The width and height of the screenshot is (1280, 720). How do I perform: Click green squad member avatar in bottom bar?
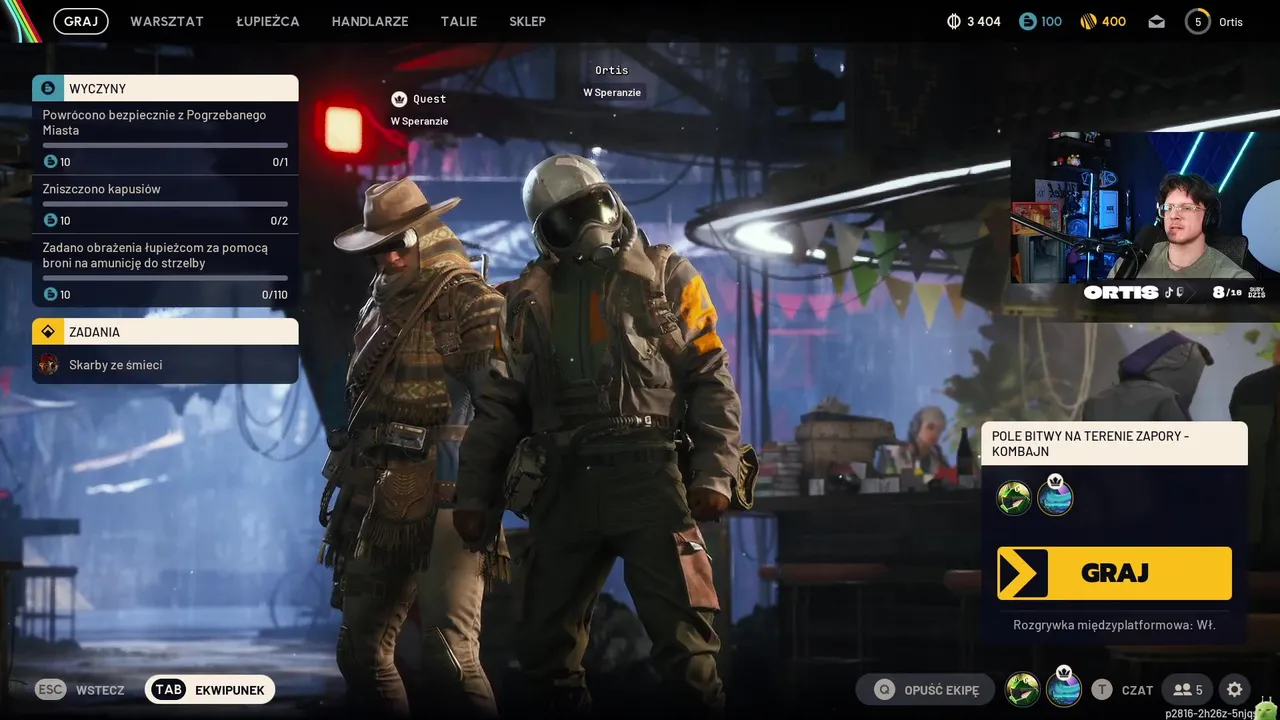tap(1022, 689)
